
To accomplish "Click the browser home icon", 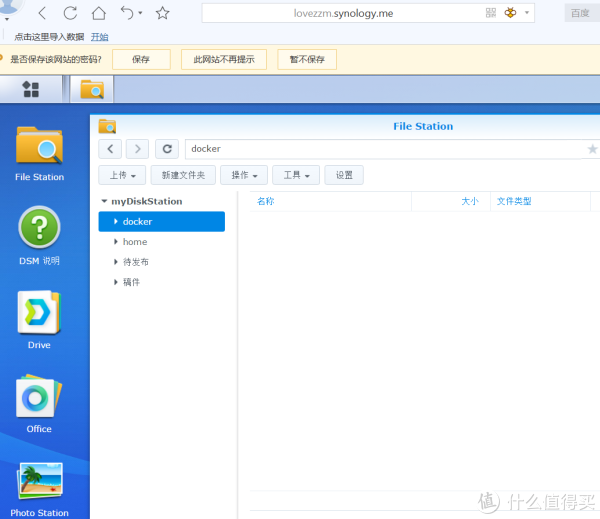I will [x=98, y=13].
